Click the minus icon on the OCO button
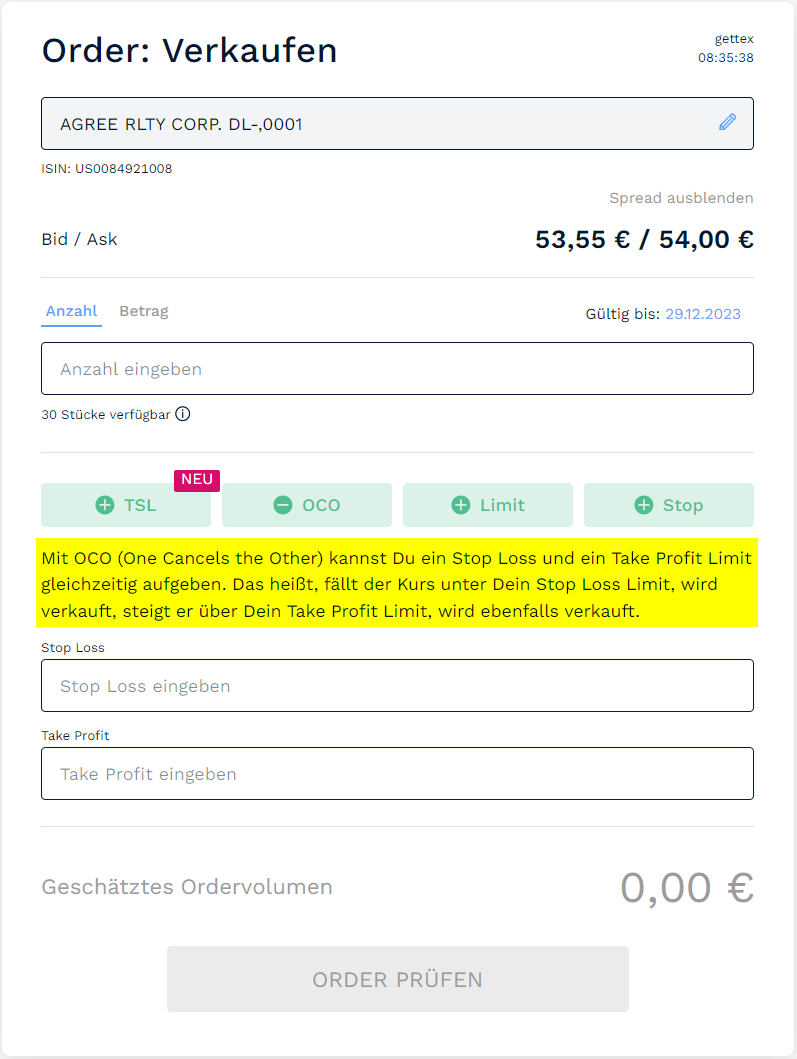 283,505
